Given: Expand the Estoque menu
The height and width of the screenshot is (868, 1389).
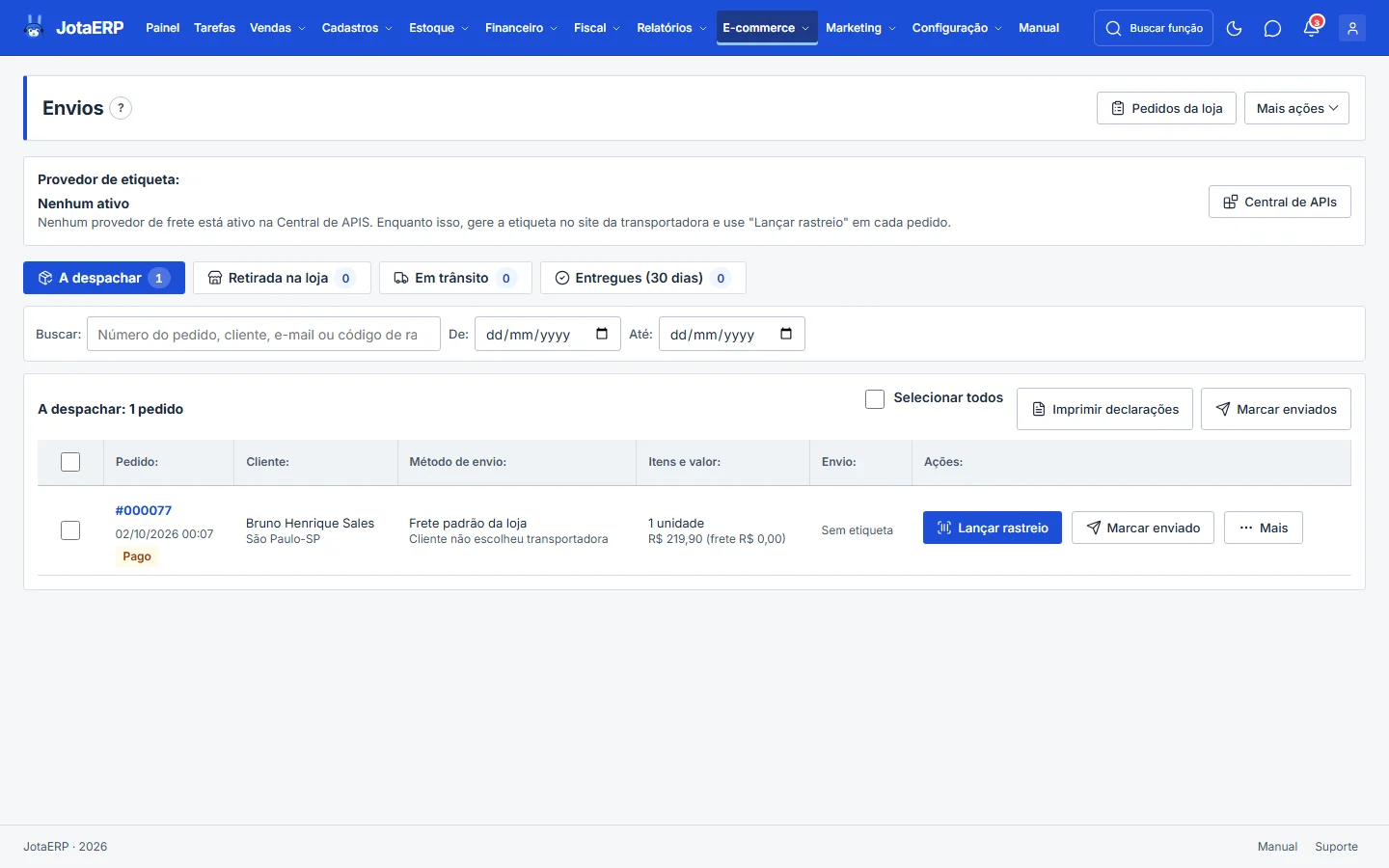Looking at the screenshot, I should 439,28.
